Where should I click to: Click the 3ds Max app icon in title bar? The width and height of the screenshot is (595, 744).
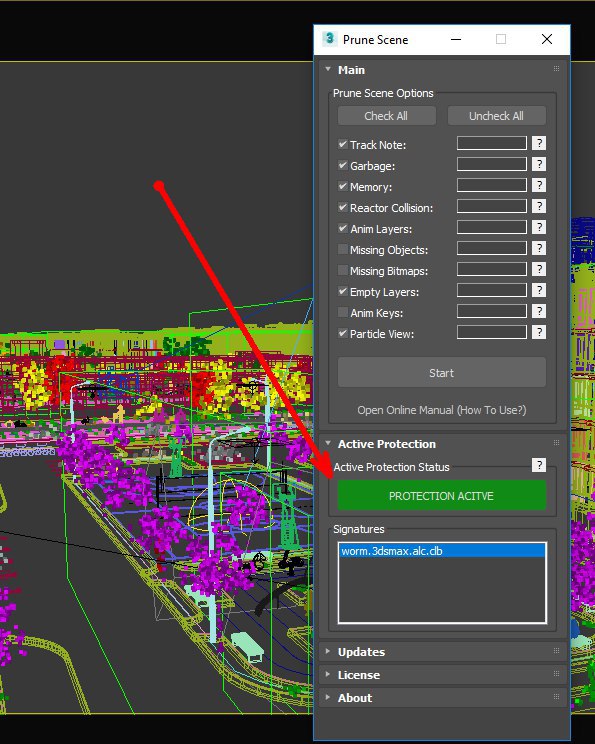click(329, 39)
